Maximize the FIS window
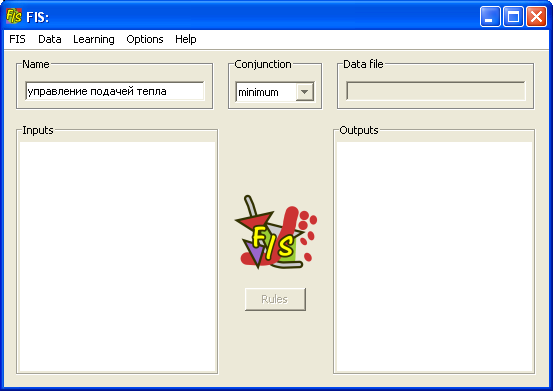Viewport: 553px width, 391px height. [x=513, y=17]
